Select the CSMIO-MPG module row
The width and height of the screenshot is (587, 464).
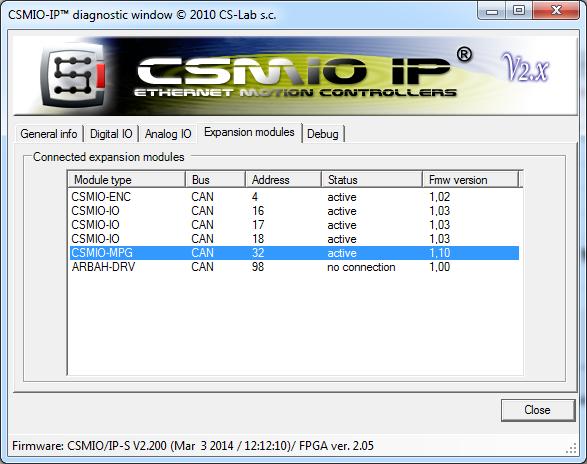pos(294,253)
